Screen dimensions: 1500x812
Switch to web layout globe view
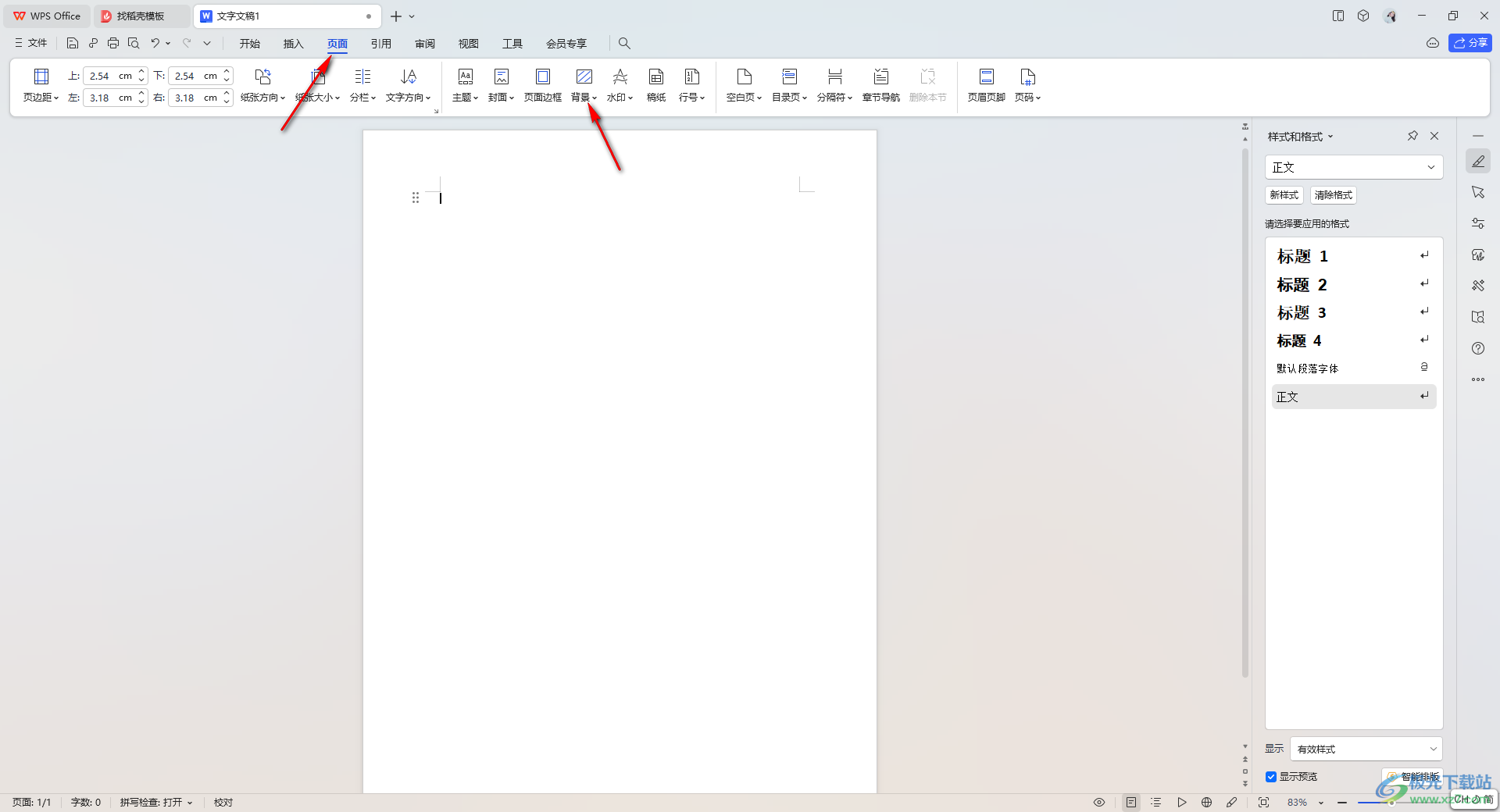(x=1207, y=802)
